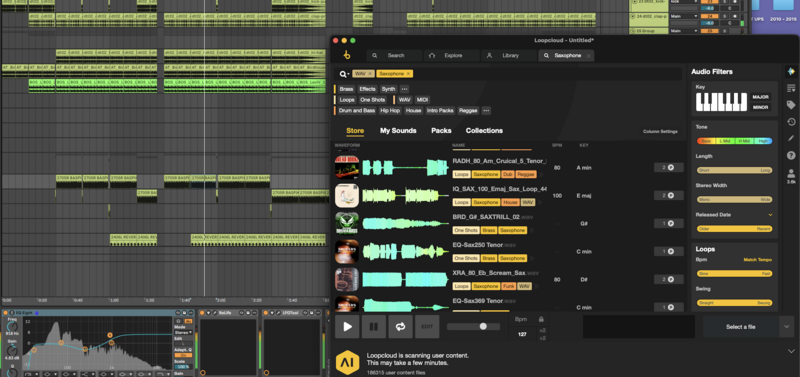800x377 pixels.
Task: Add the Drum and Bass genre tag
Action: pyautogui.click(x=357, y=111)
